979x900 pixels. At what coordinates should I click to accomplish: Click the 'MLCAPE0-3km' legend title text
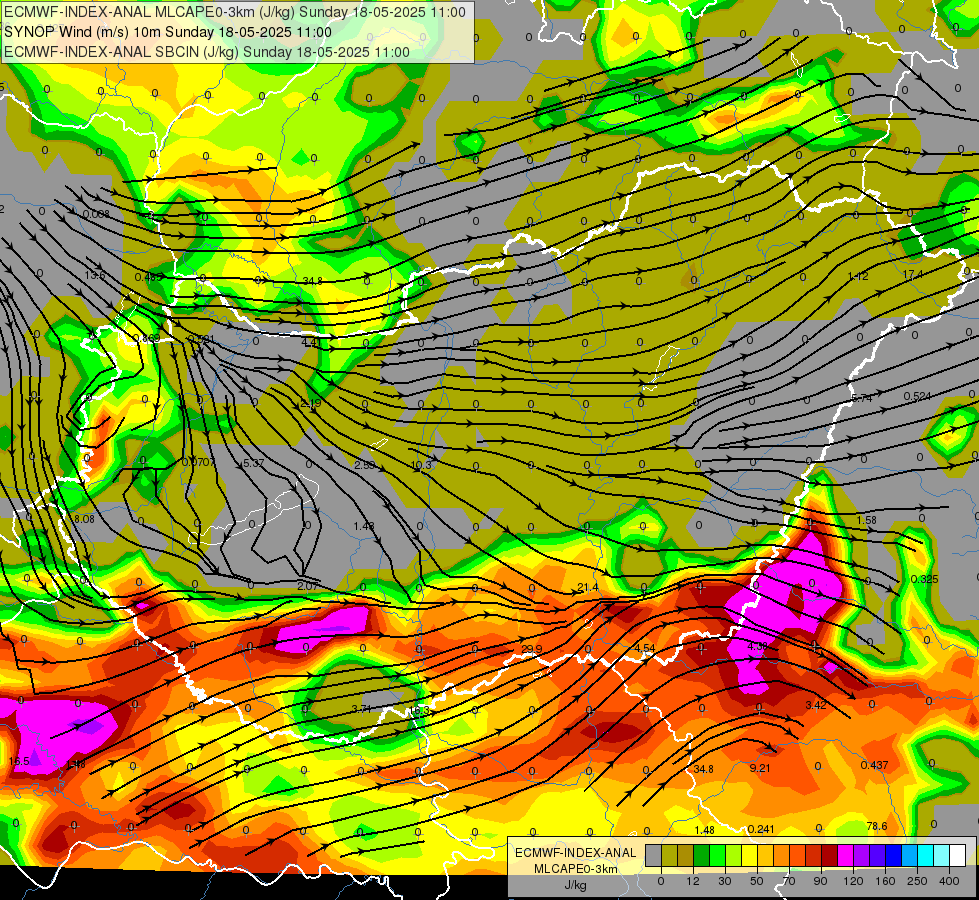point(576,868)
